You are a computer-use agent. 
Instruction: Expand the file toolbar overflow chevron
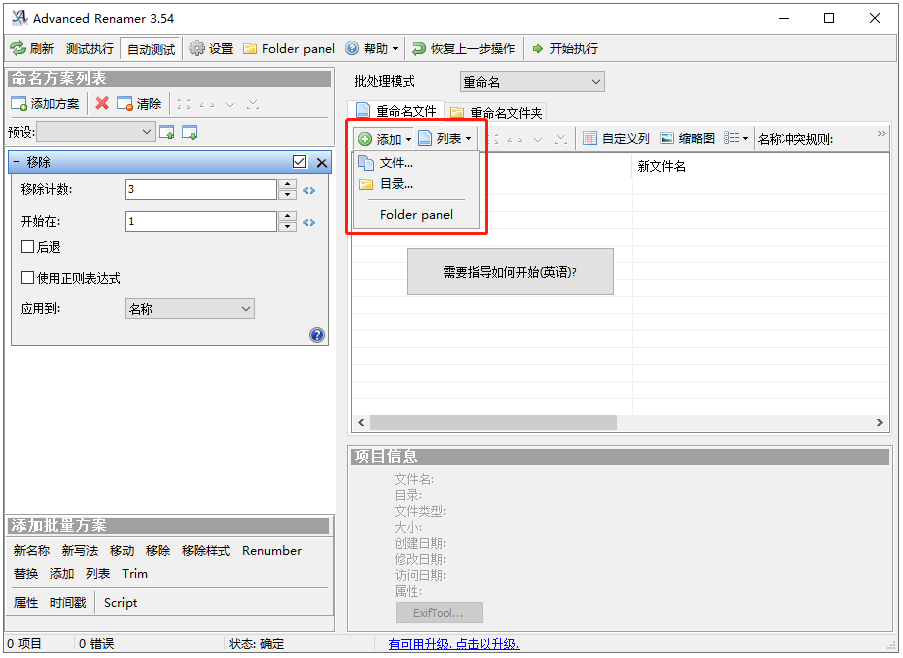point(881,134)
